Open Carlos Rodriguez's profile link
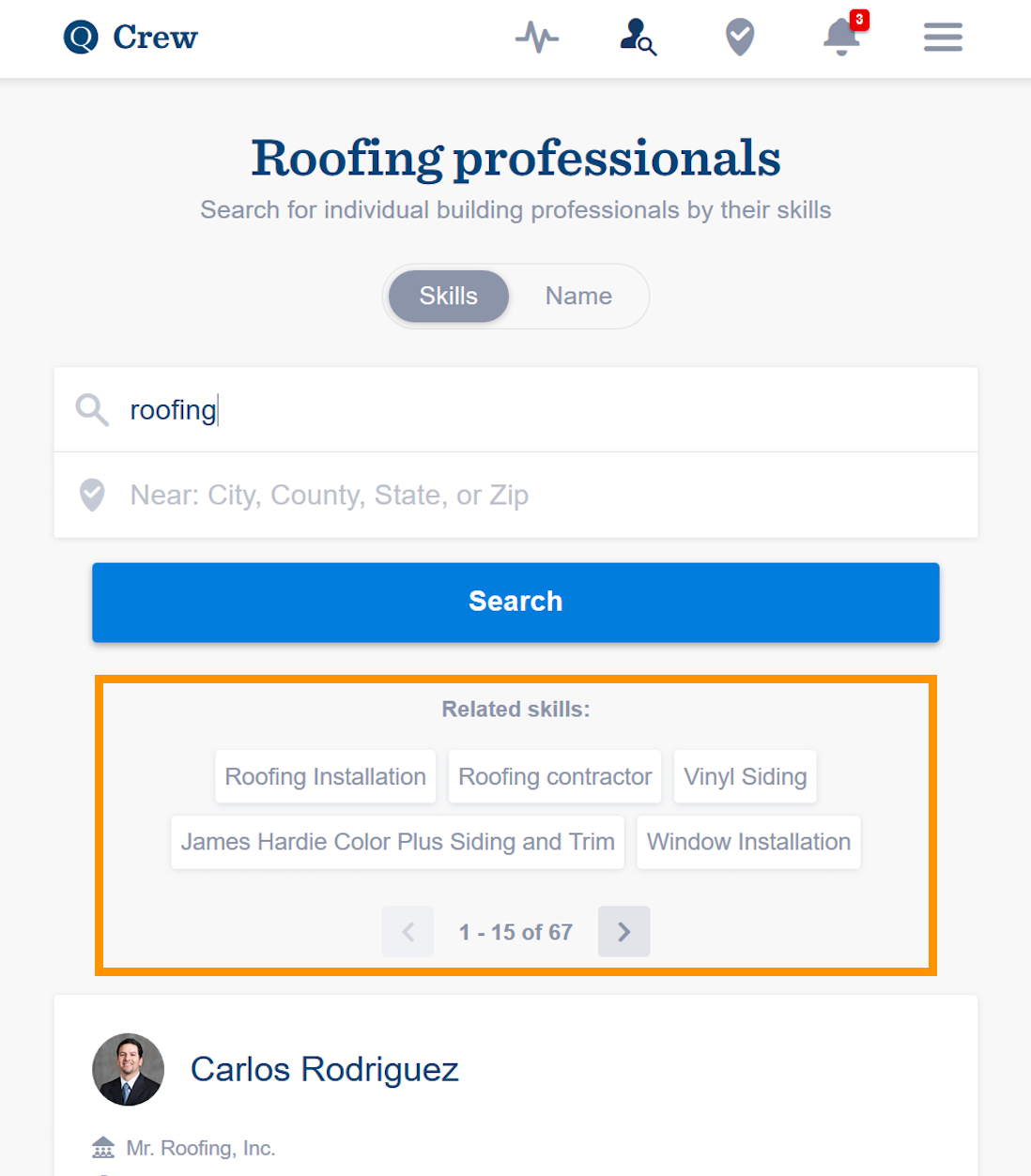1031x1176 pixels. (x=324, y=1069)
